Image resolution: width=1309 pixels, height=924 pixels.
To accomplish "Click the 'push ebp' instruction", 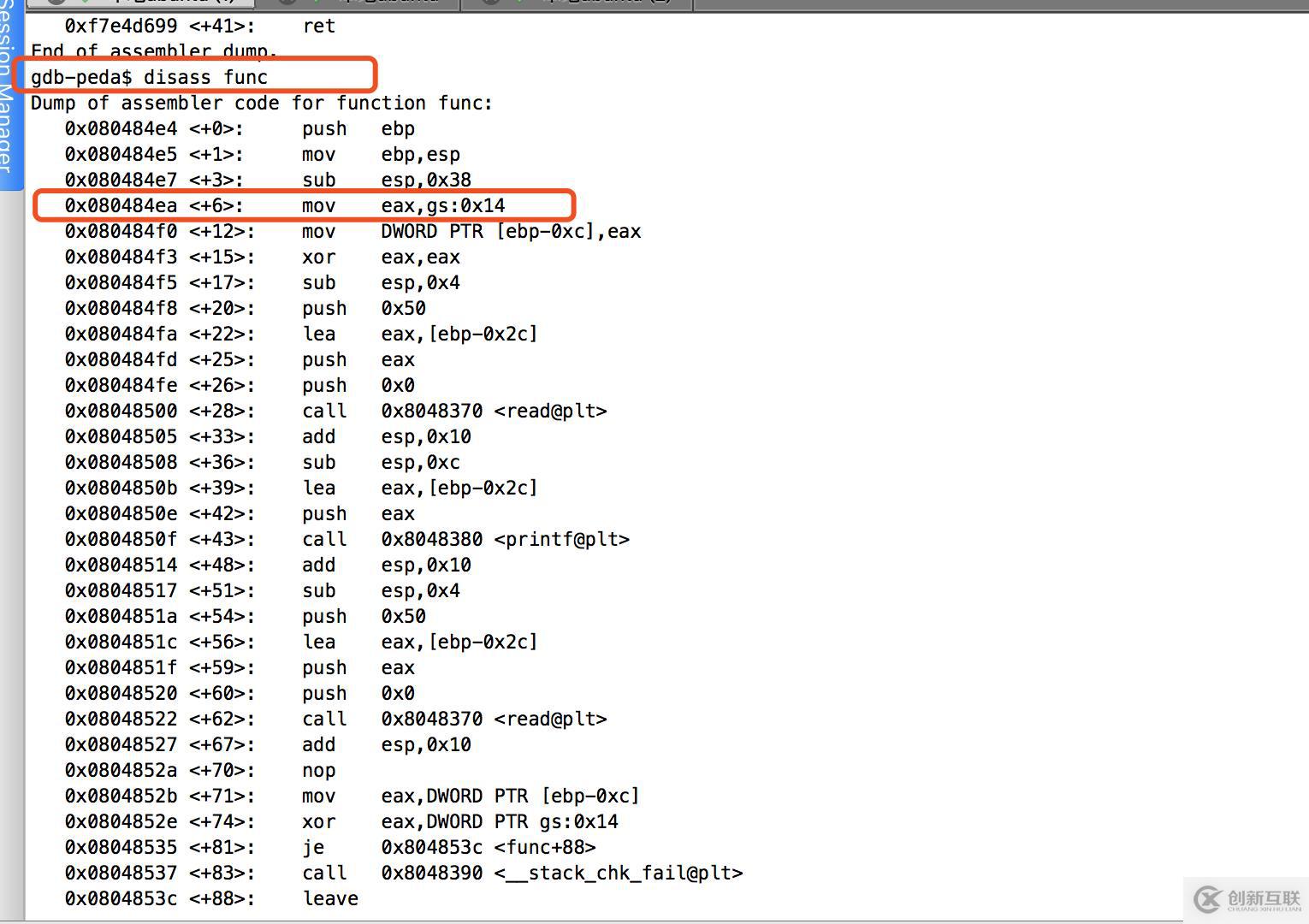I will click(358, 128).
